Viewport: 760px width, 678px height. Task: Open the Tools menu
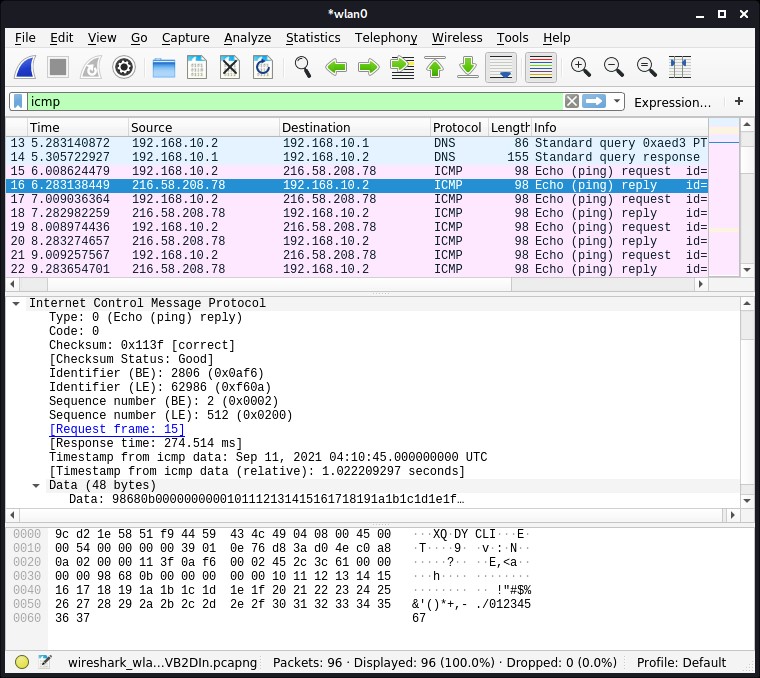pos(512,38)
